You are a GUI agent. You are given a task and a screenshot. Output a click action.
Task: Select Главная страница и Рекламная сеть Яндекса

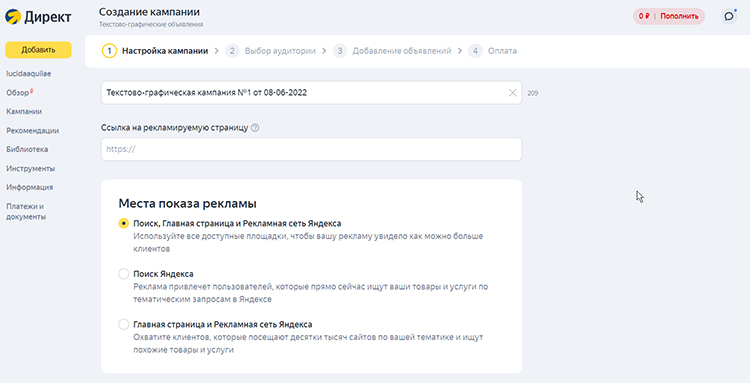point(123,324)
